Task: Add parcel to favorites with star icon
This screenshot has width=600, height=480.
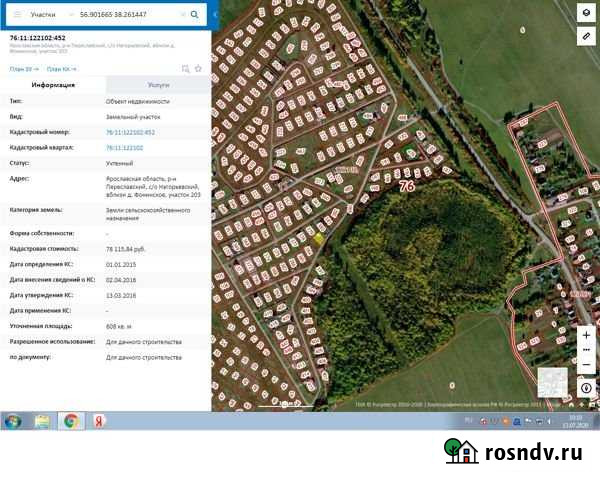Action: pyautogui.click(x=198, y=68)
